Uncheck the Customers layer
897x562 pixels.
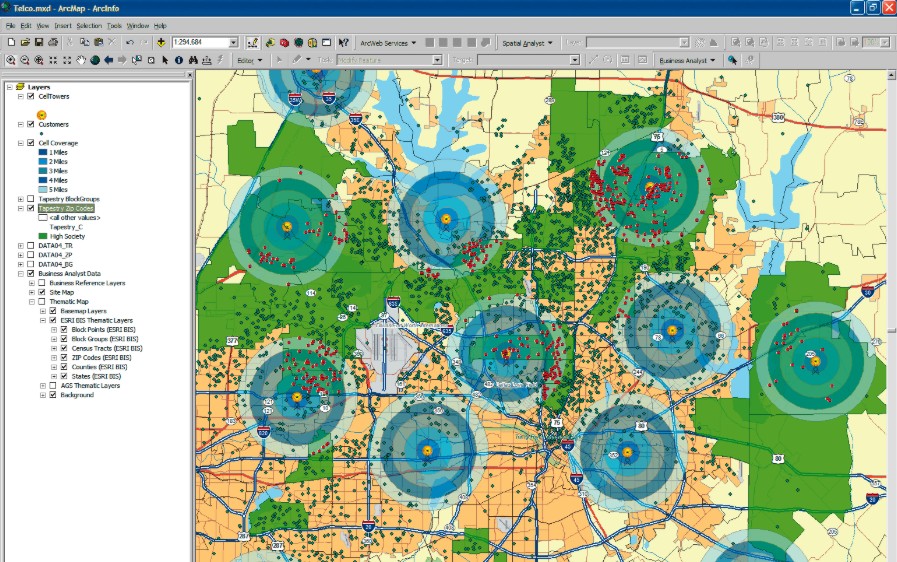[31, 124]
